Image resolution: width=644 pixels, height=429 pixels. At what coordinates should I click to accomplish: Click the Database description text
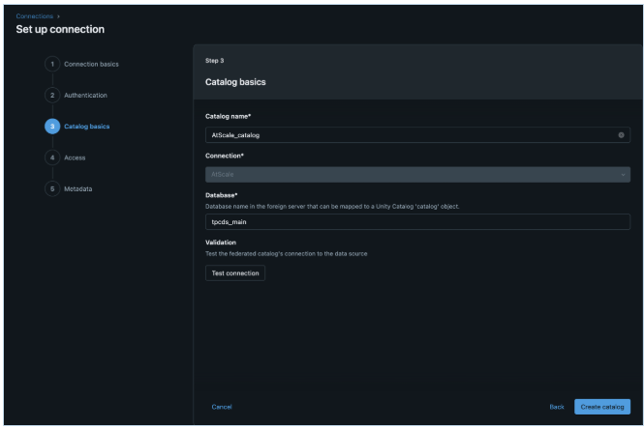(x=332, y=206)
